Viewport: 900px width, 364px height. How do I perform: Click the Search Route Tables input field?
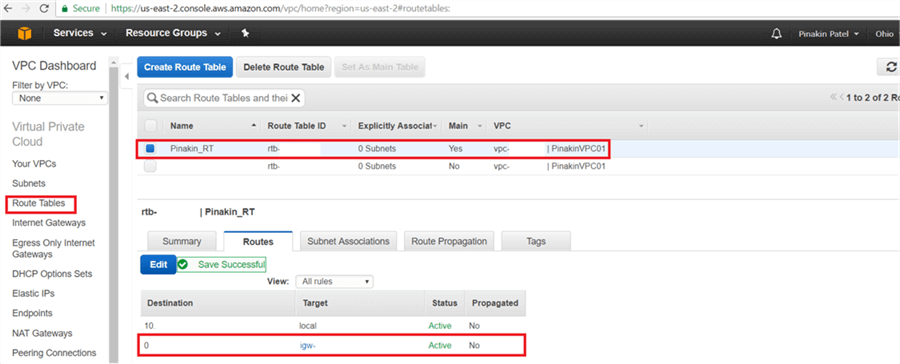pos(223,98)
